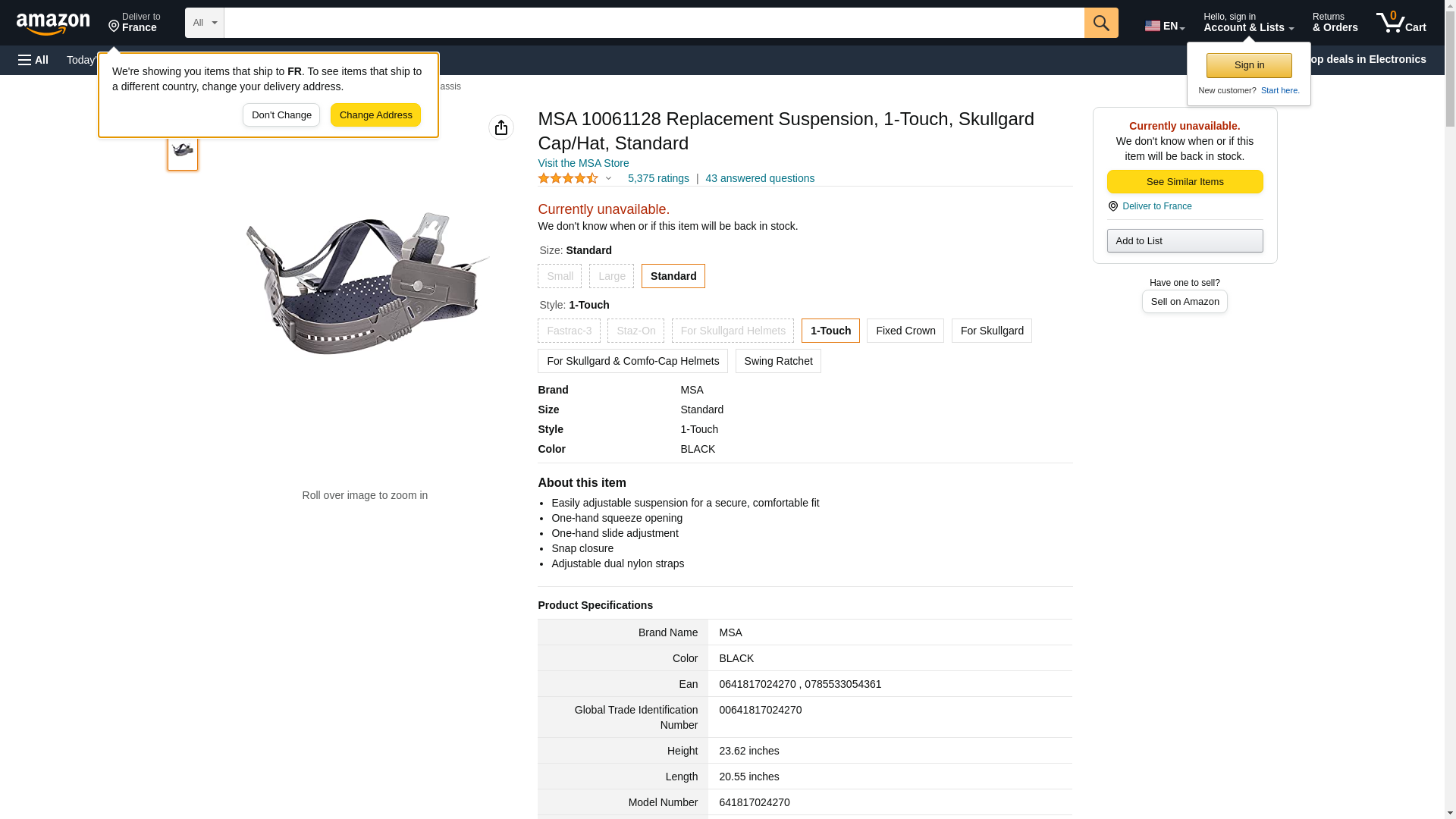
Task: Open the All hamburger menu
Action: tap(33, 60)
